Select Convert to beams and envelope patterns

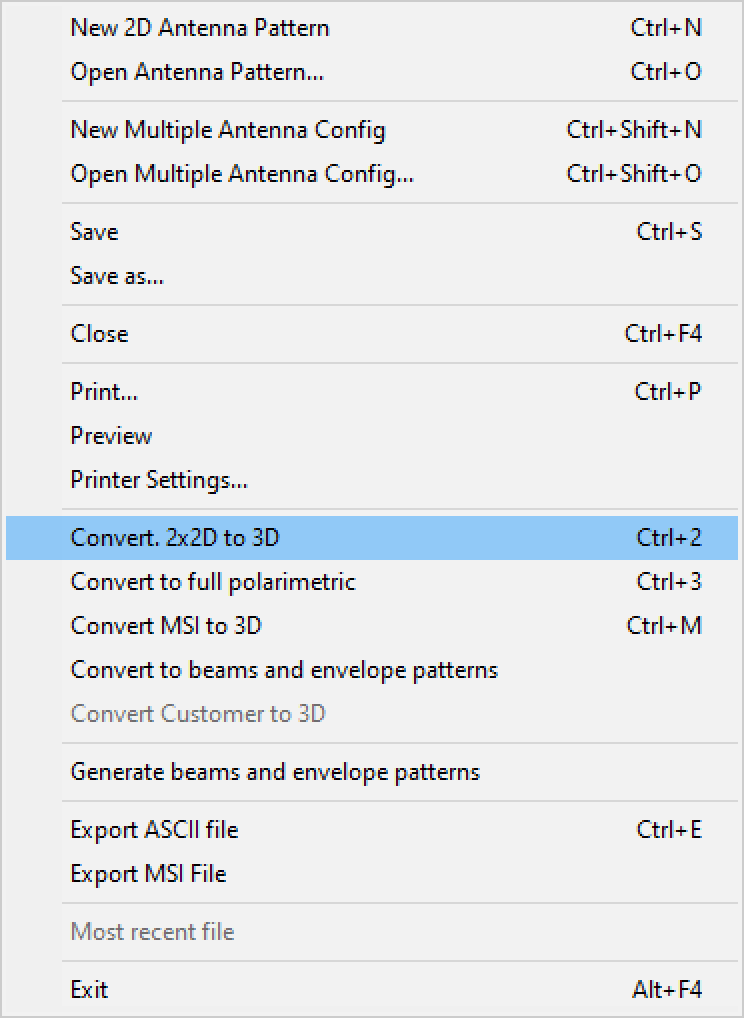[284, 670]
